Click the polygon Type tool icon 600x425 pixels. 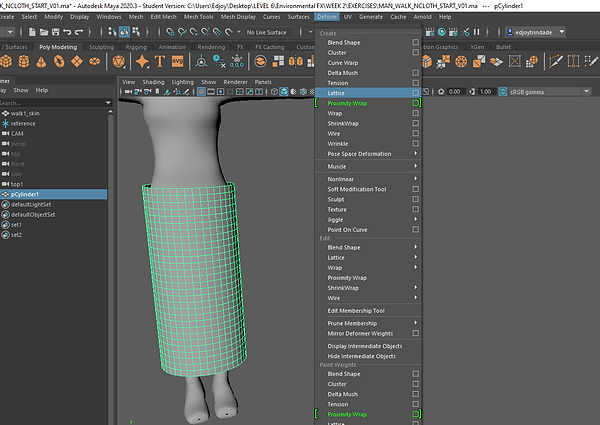[x=160, y=61]
